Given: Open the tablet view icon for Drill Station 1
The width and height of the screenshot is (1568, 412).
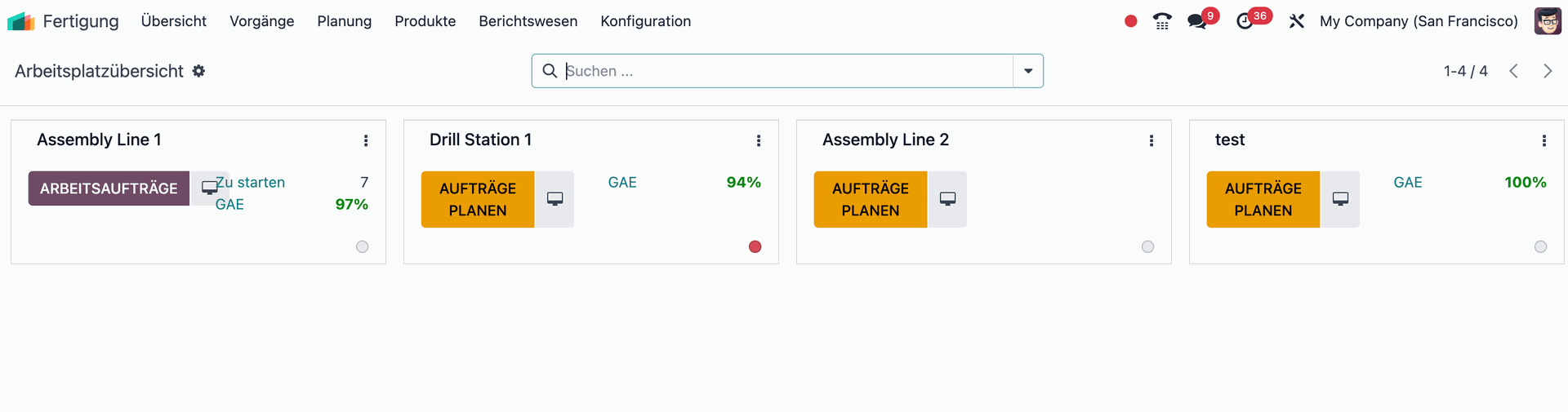Looking at the screenshot, I should click(x=555, y=199).
